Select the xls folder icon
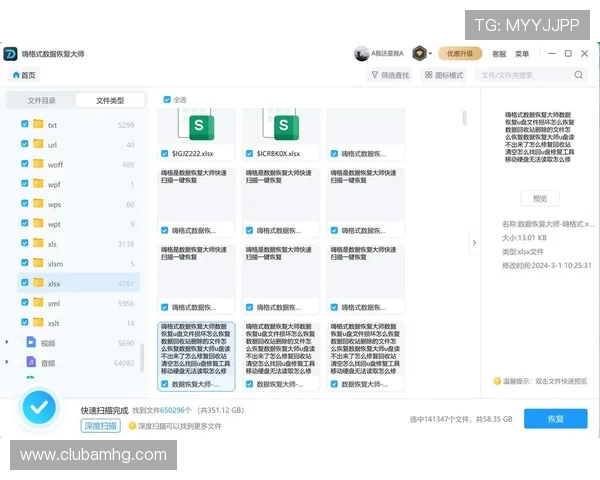 tap(38, 243)
